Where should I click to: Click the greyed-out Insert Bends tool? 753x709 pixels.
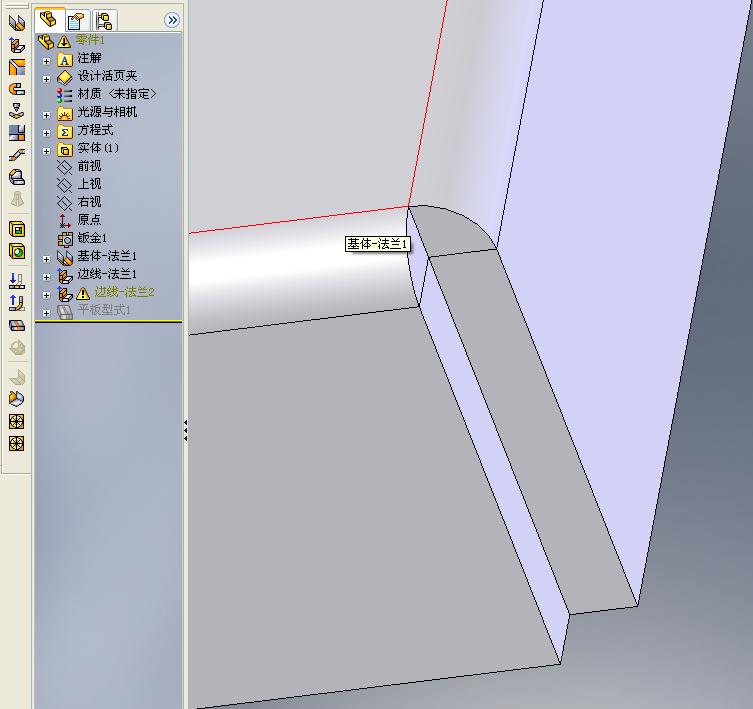point(17,378)
